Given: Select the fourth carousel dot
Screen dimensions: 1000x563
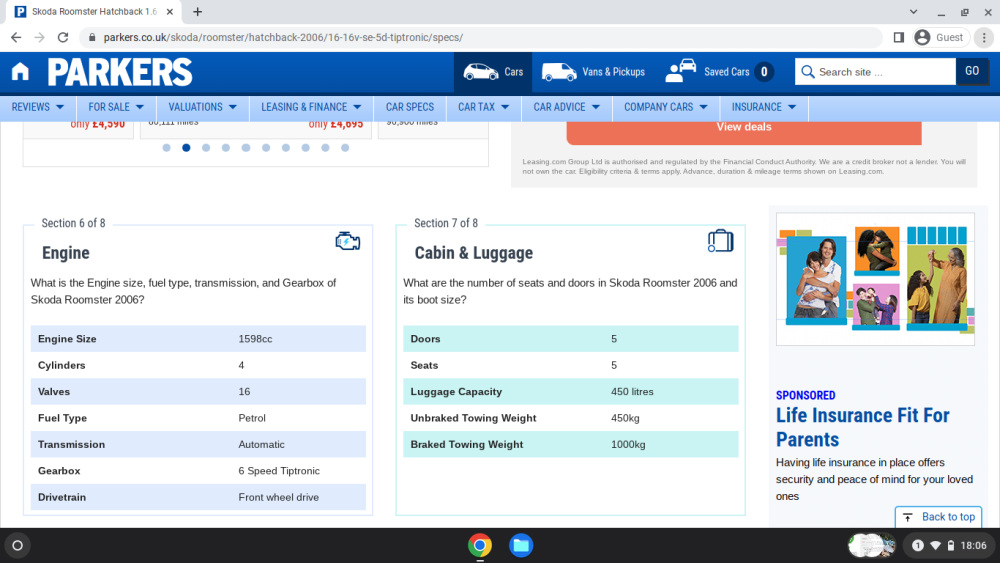Looking at the screenshot, I should pyautogui.click(x=226, y=148).
